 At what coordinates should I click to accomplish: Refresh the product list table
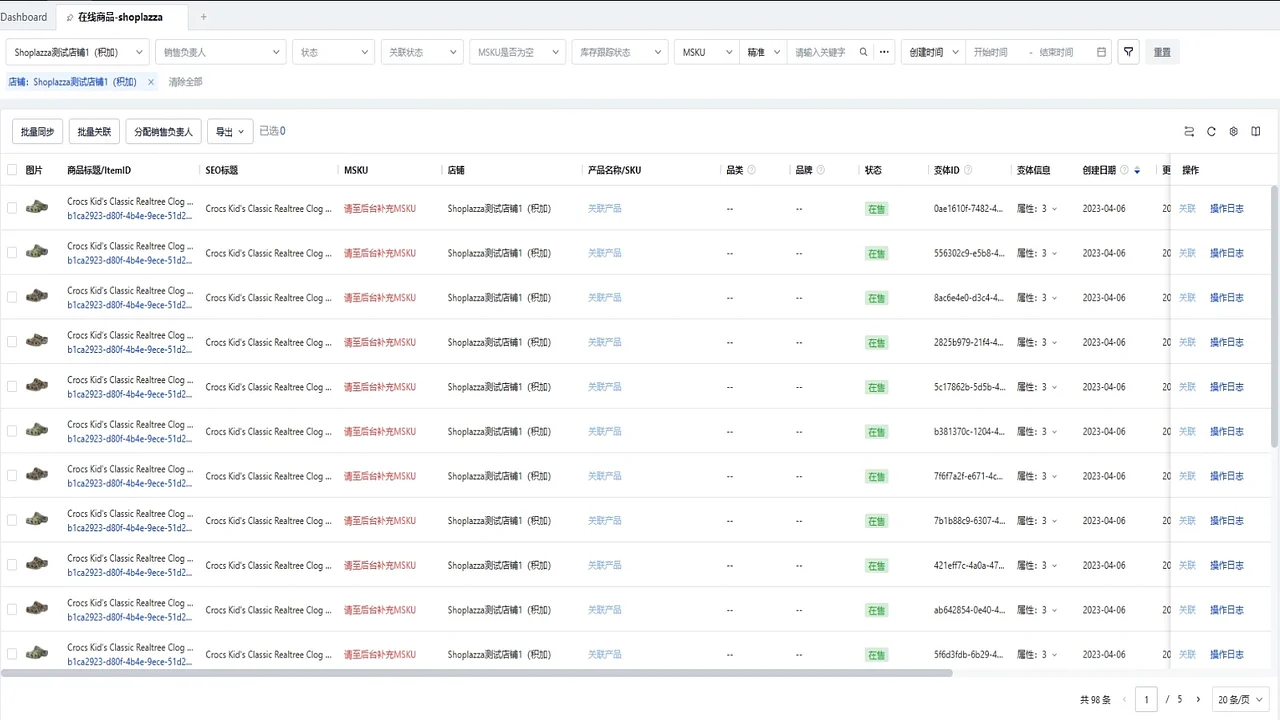[1210, 131]
